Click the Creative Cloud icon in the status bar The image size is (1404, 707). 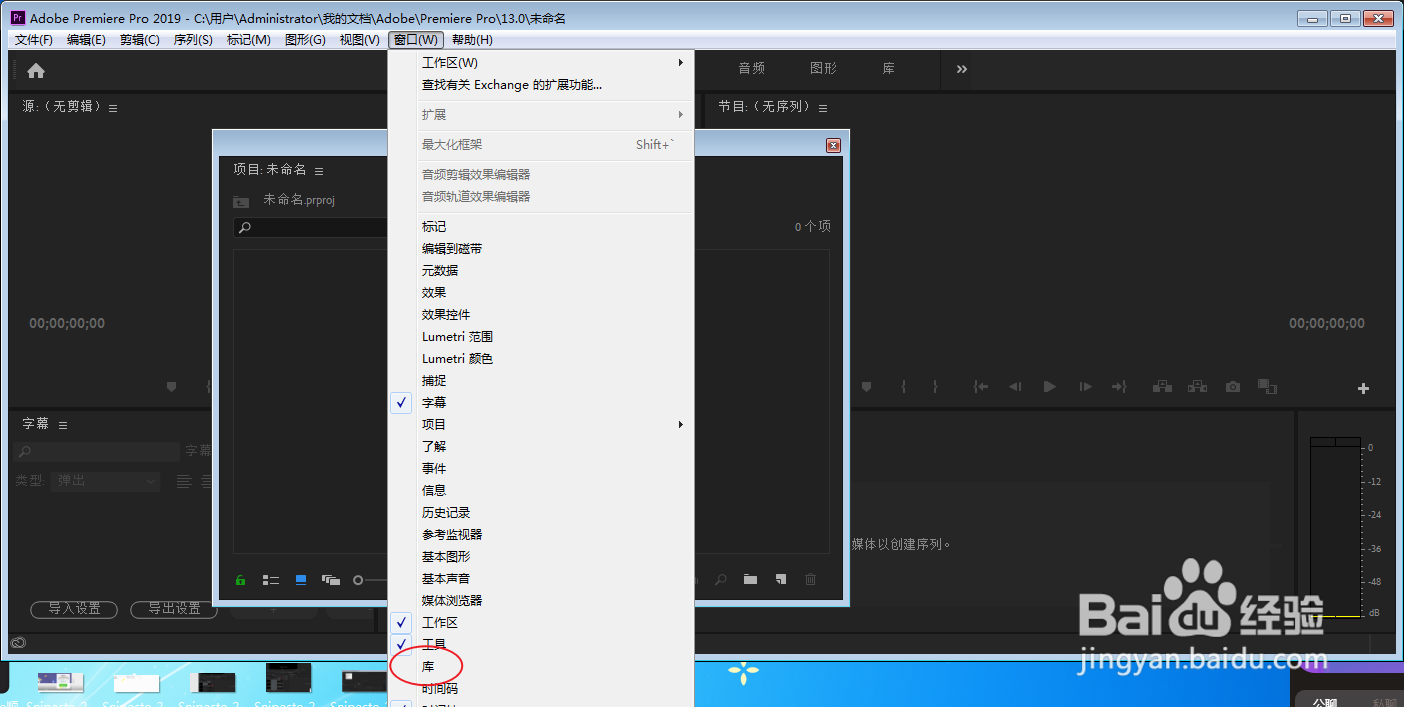(18, 643)
